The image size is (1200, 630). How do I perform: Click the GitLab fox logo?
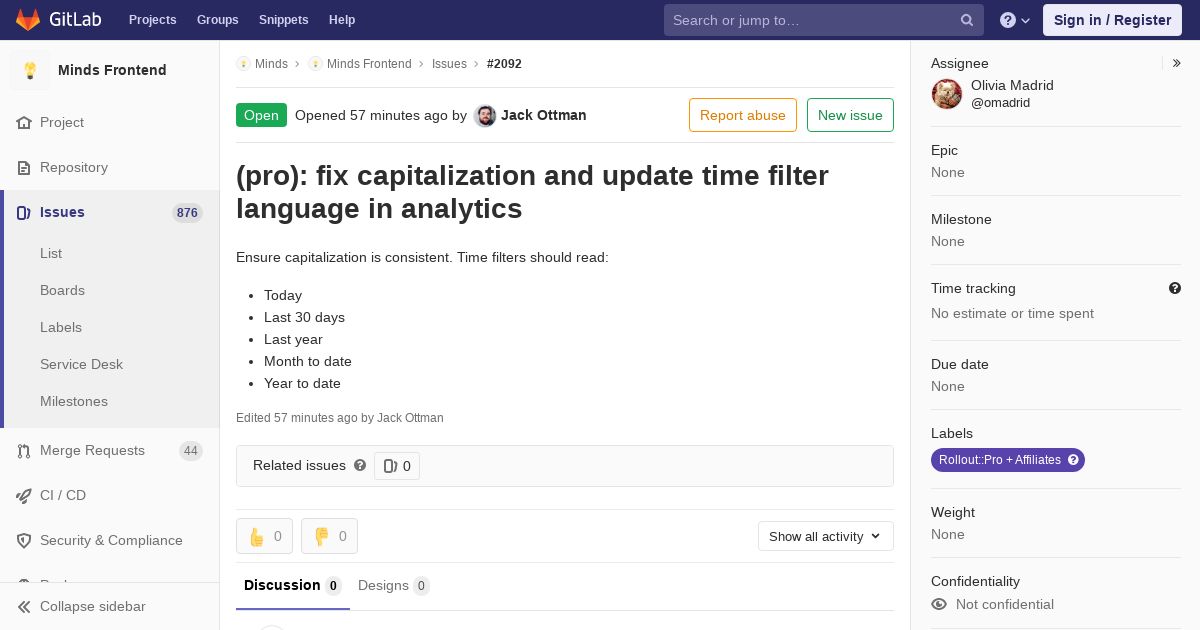[x=28, y=20]
